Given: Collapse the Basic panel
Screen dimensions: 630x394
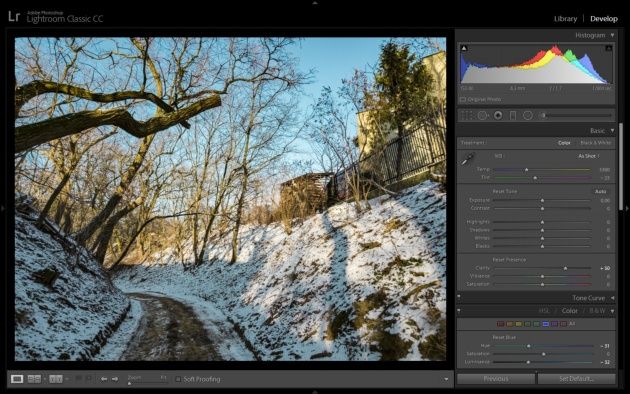Looking at the screenshot, I should click(x=612, y=131).
